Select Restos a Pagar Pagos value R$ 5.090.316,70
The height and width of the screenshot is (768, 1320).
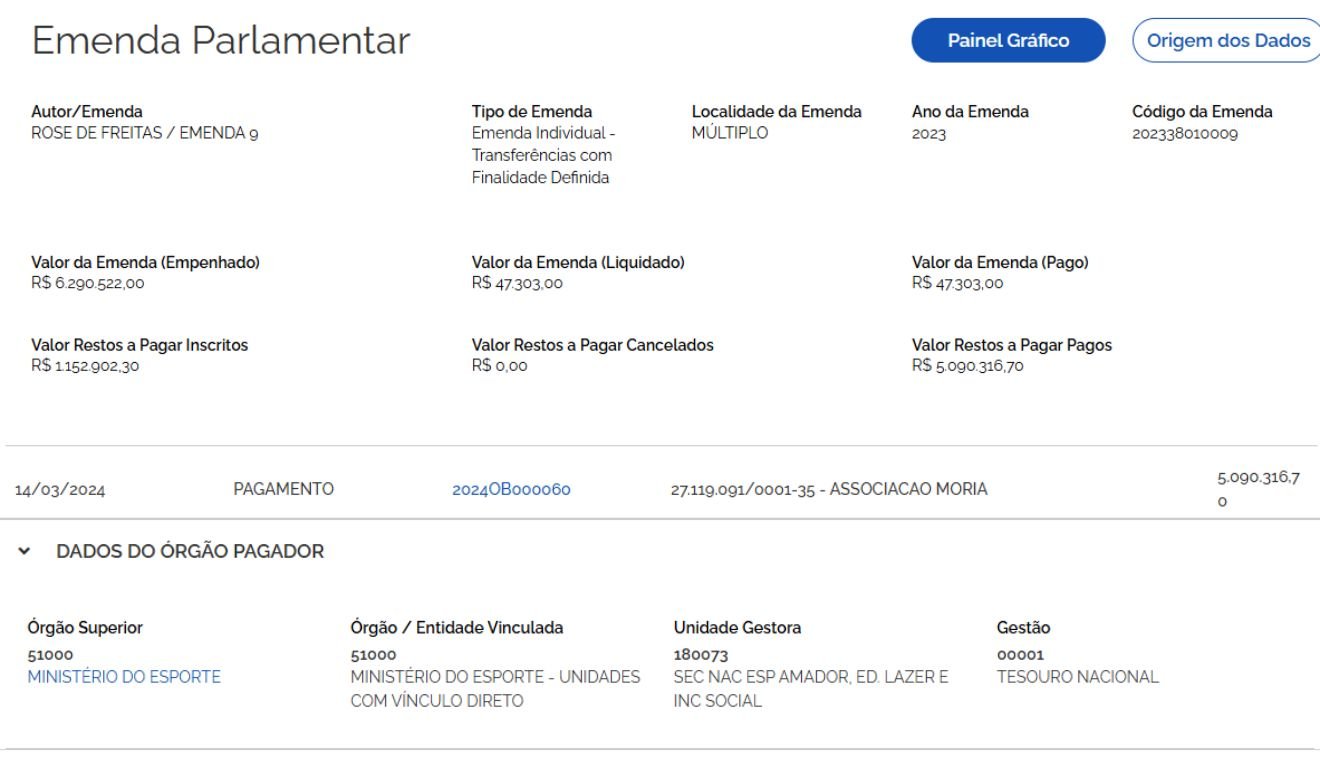coord(967,365)
